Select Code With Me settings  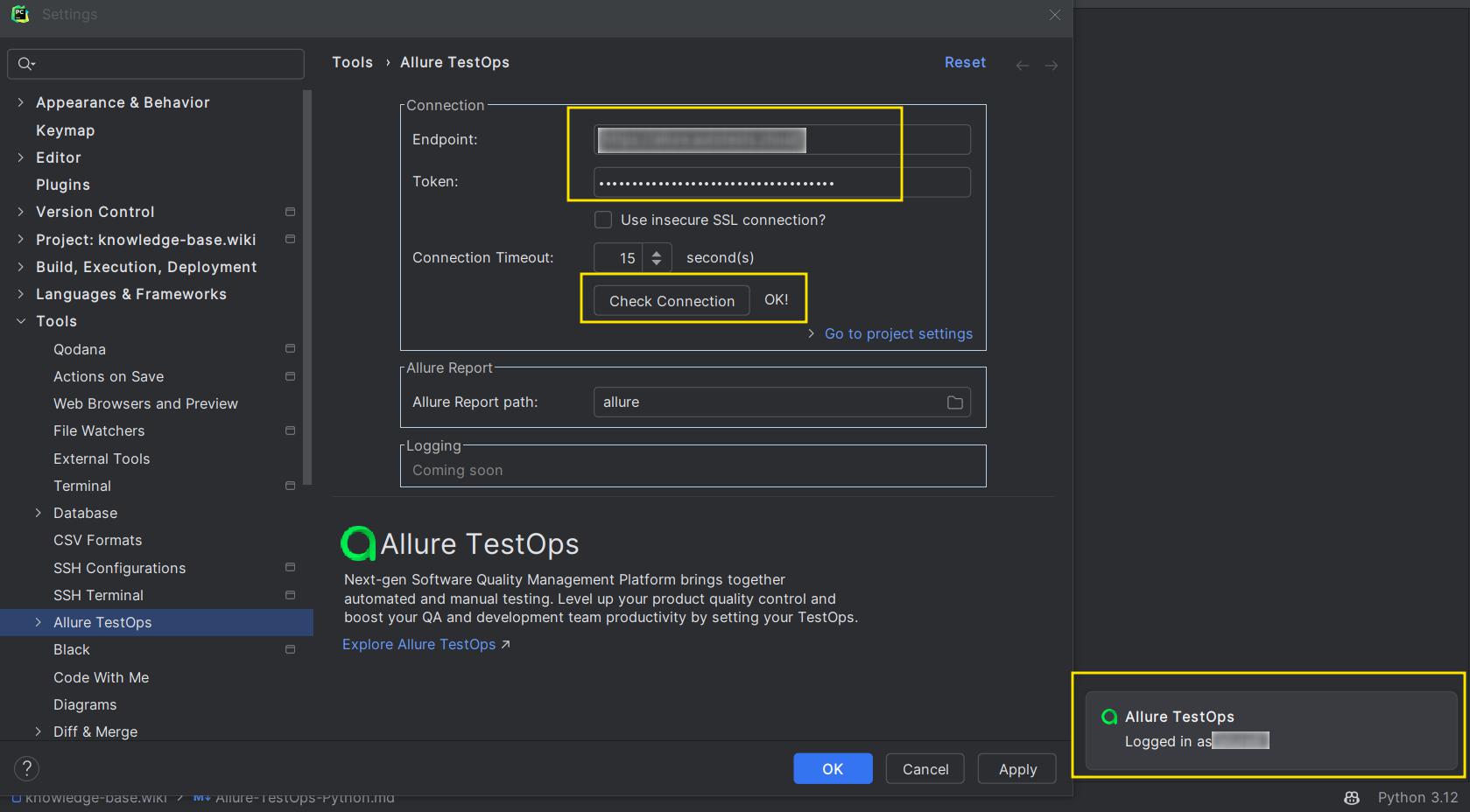(101, 677)
